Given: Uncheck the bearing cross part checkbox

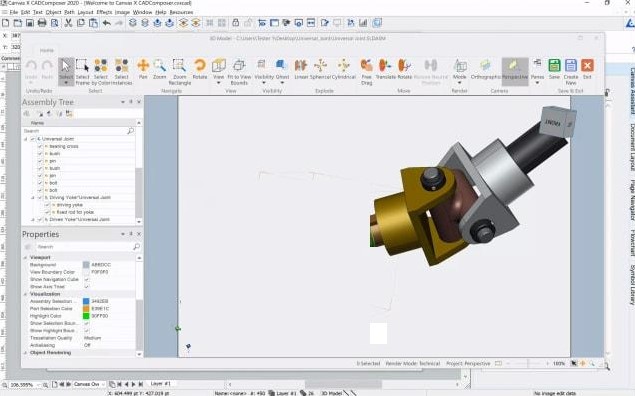Looking at the screenshot, I should pyautogui.click(x=40, y=146).
